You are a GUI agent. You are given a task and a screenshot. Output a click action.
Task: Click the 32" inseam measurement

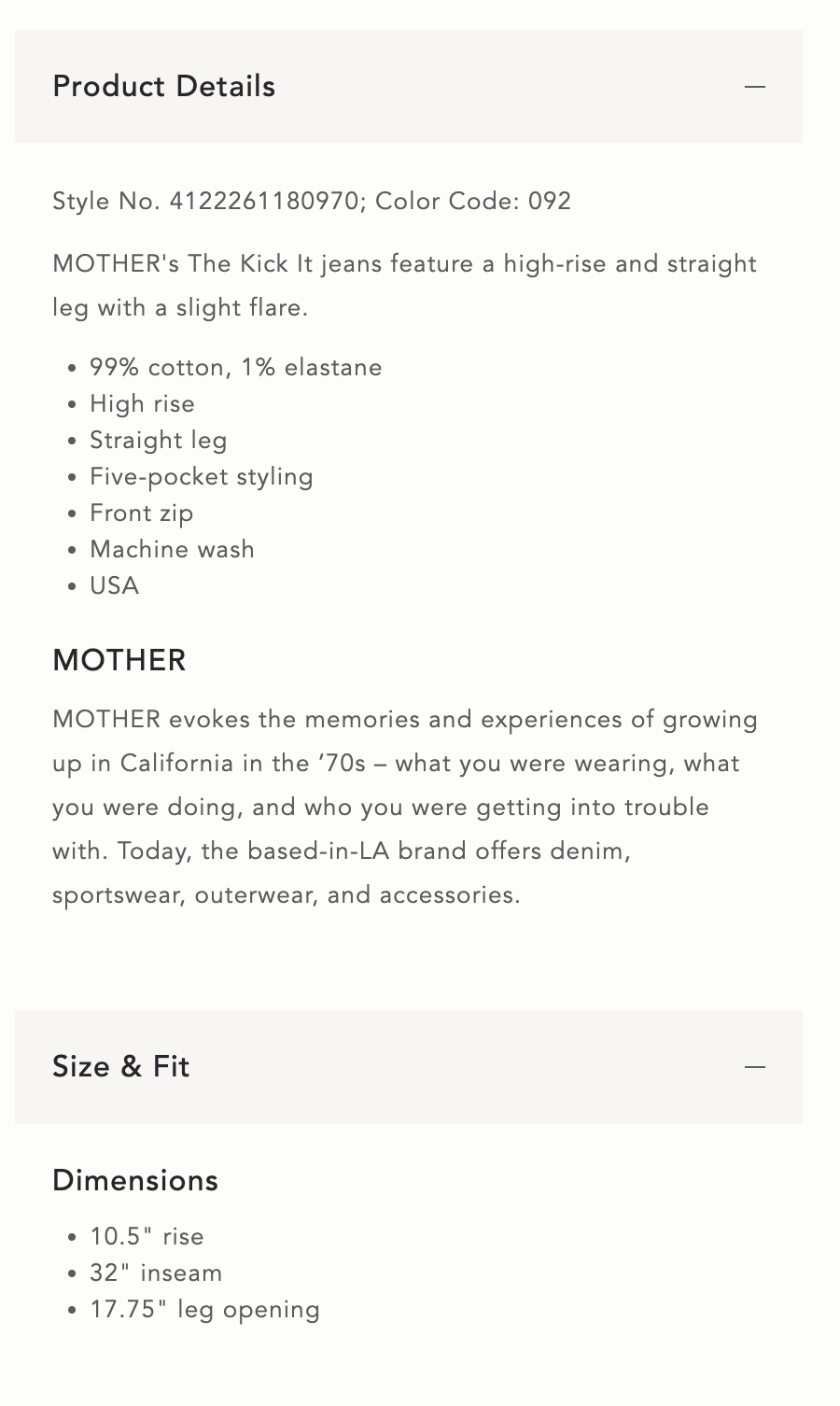pos(156,1273)
